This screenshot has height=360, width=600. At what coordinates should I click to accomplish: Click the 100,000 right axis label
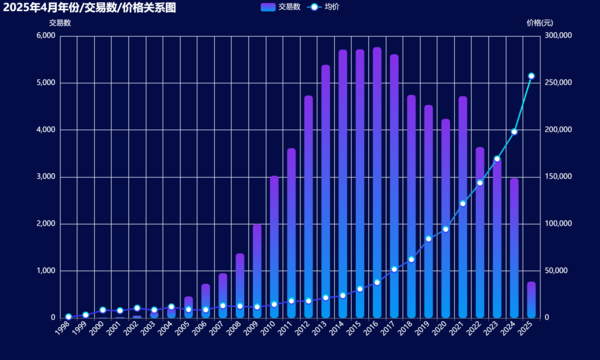click(x=558, y=223)
